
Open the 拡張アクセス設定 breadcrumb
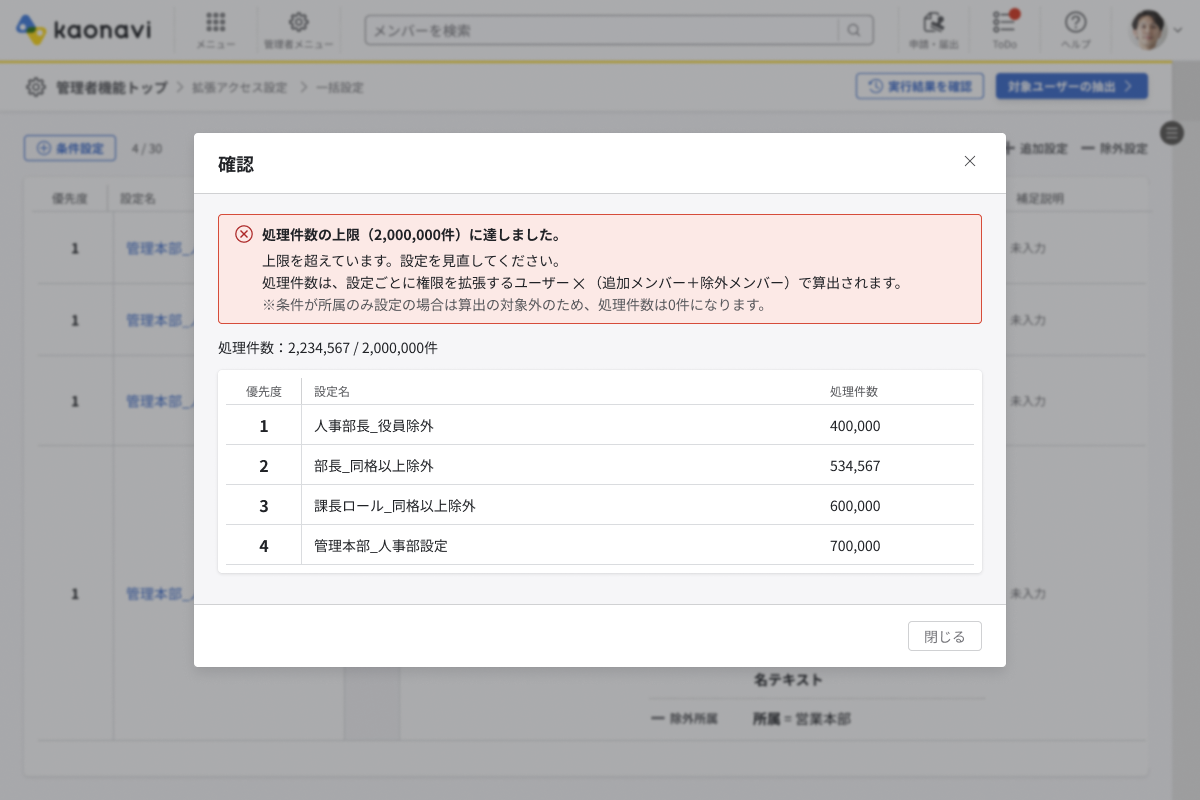239,87
